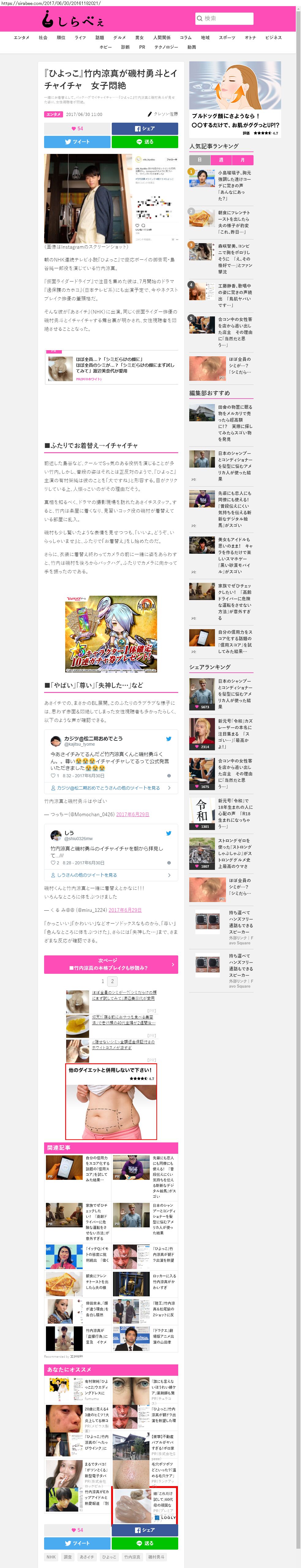The height and width of the screenshot is (1568, 301).
Task: Send the article via the top LINE button
Action: click(145, 142)
